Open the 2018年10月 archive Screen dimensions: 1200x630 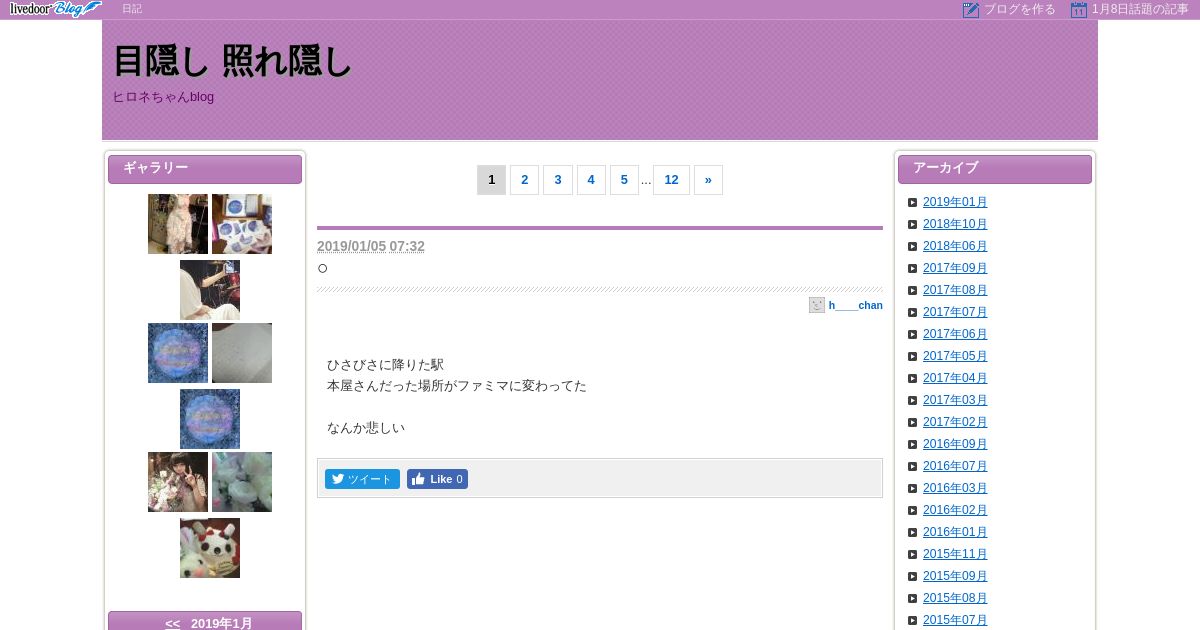[x=955, y=224]
